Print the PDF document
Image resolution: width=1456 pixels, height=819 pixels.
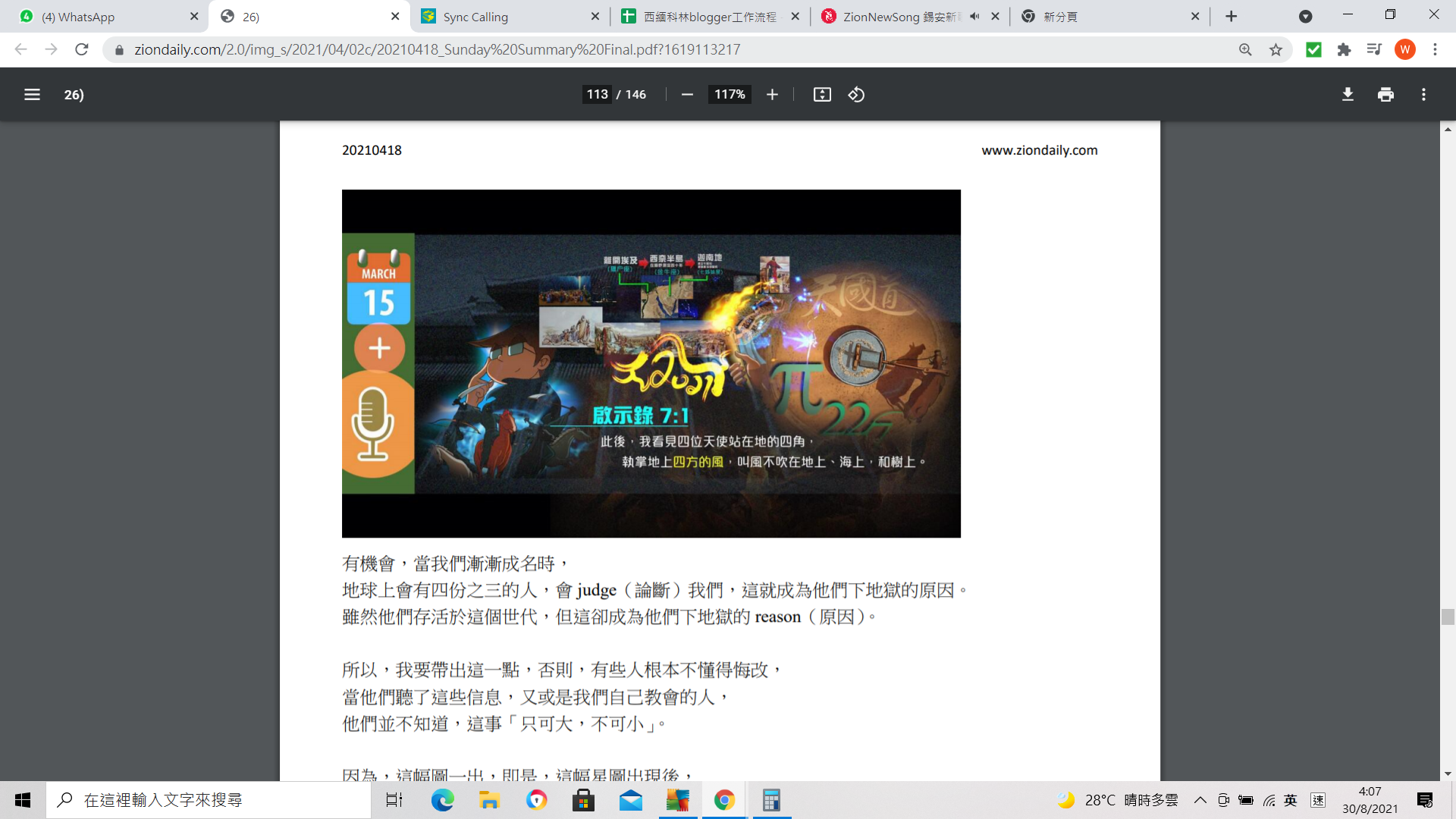pyautogui.click(x=1385, y=95)
